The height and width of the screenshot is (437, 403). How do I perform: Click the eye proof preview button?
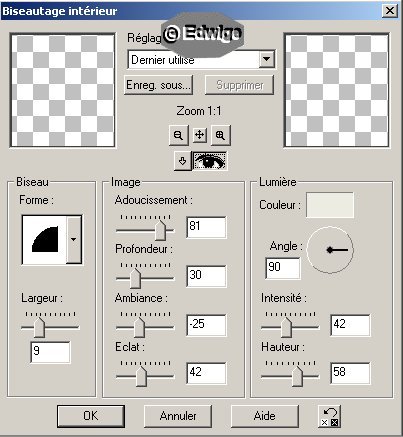[x=210, y=161]
